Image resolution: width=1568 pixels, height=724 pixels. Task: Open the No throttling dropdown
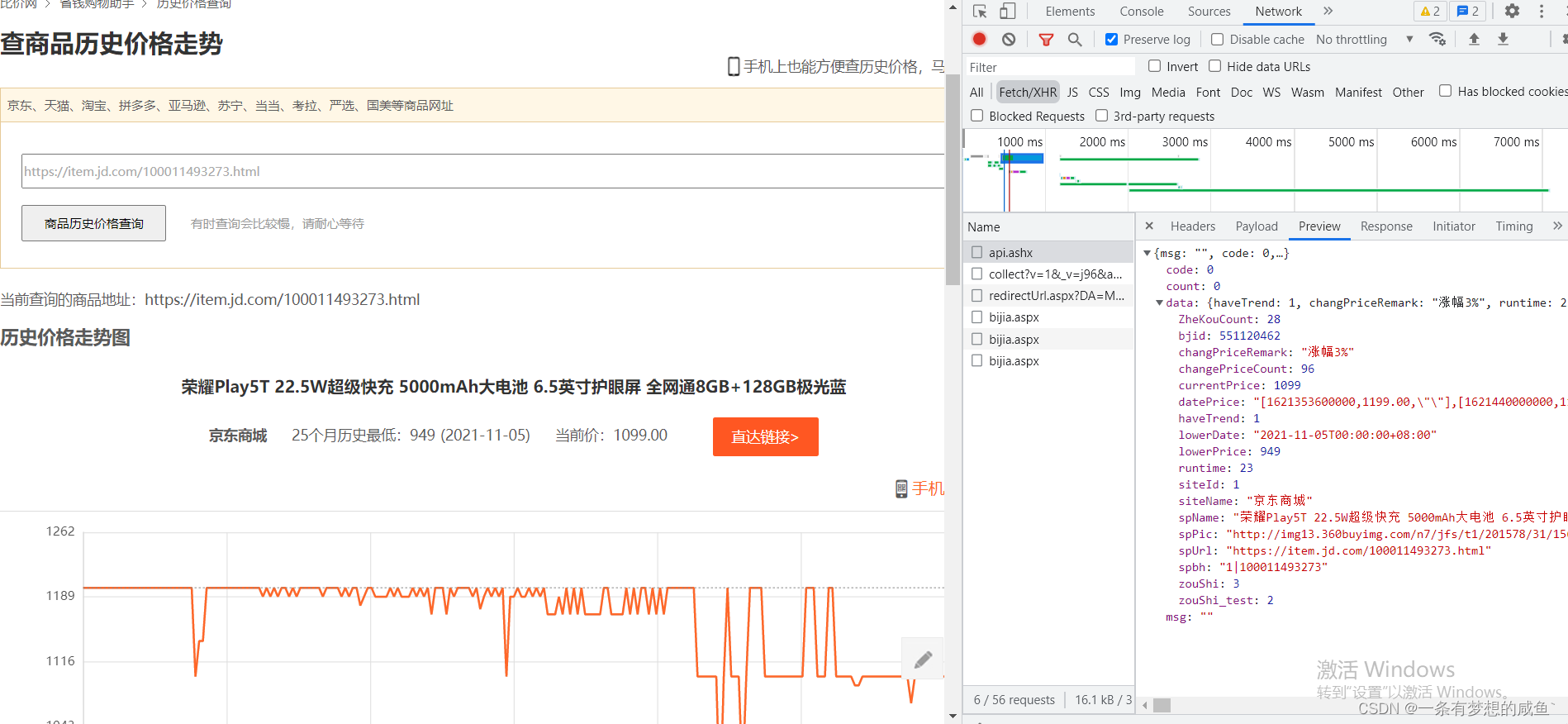point(1364,39)
